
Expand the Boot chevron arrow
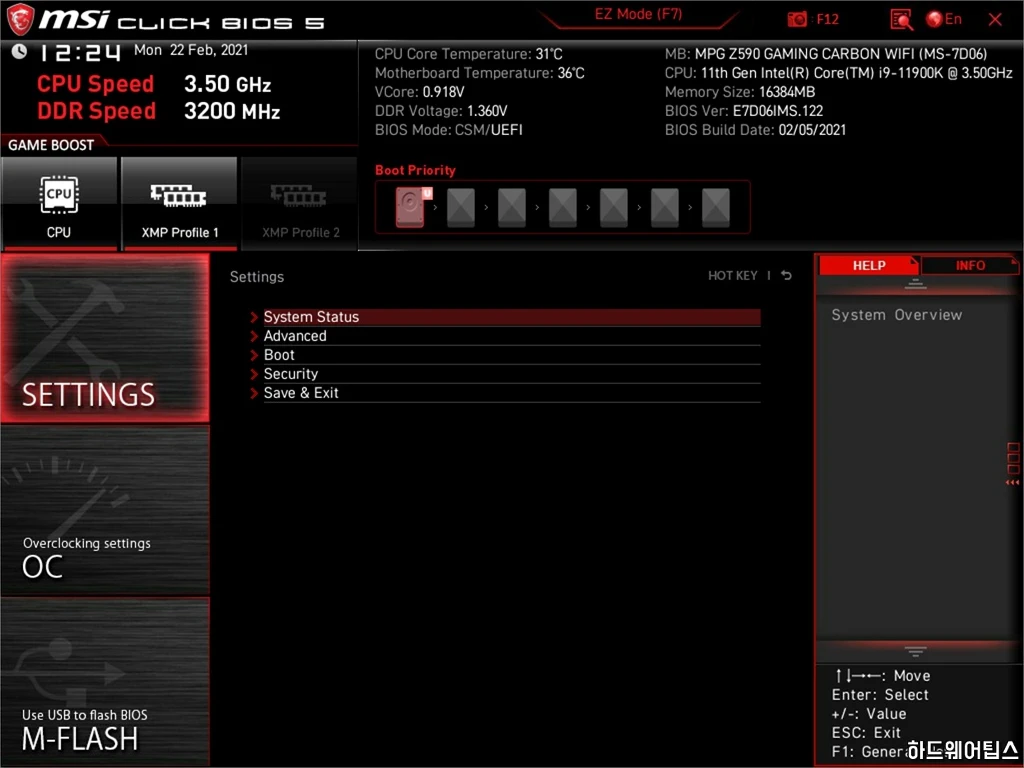[254, 355]
